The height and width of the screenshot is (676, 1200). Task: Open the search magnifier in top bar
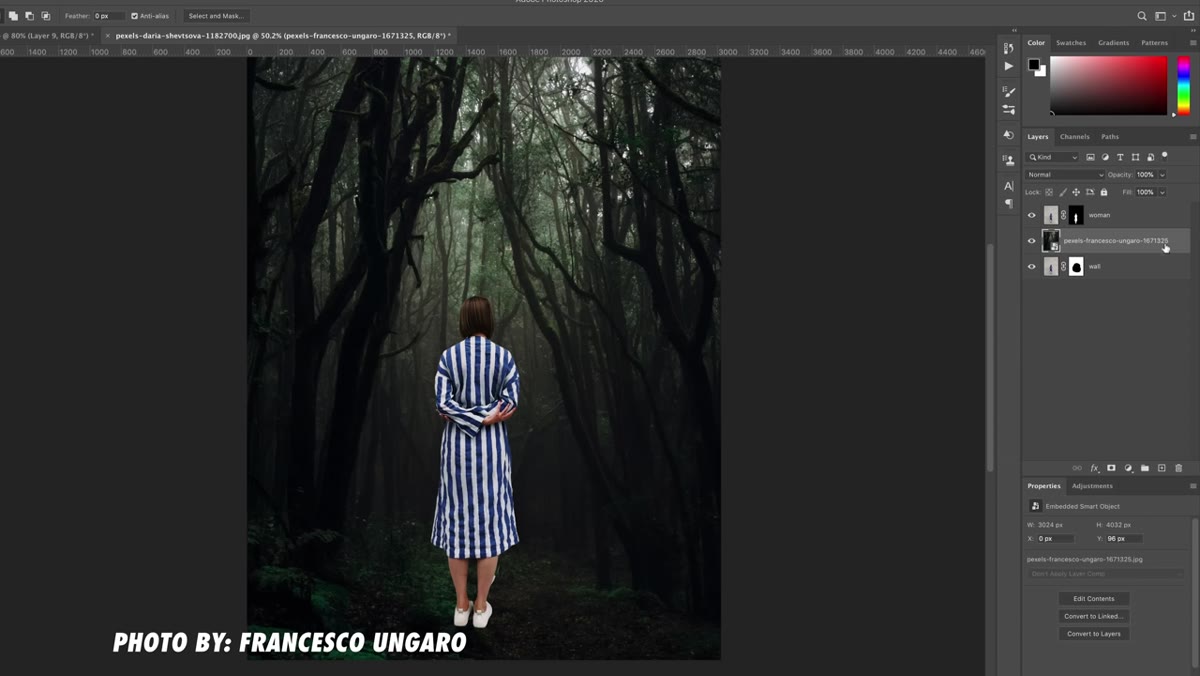click(1142, 16)
